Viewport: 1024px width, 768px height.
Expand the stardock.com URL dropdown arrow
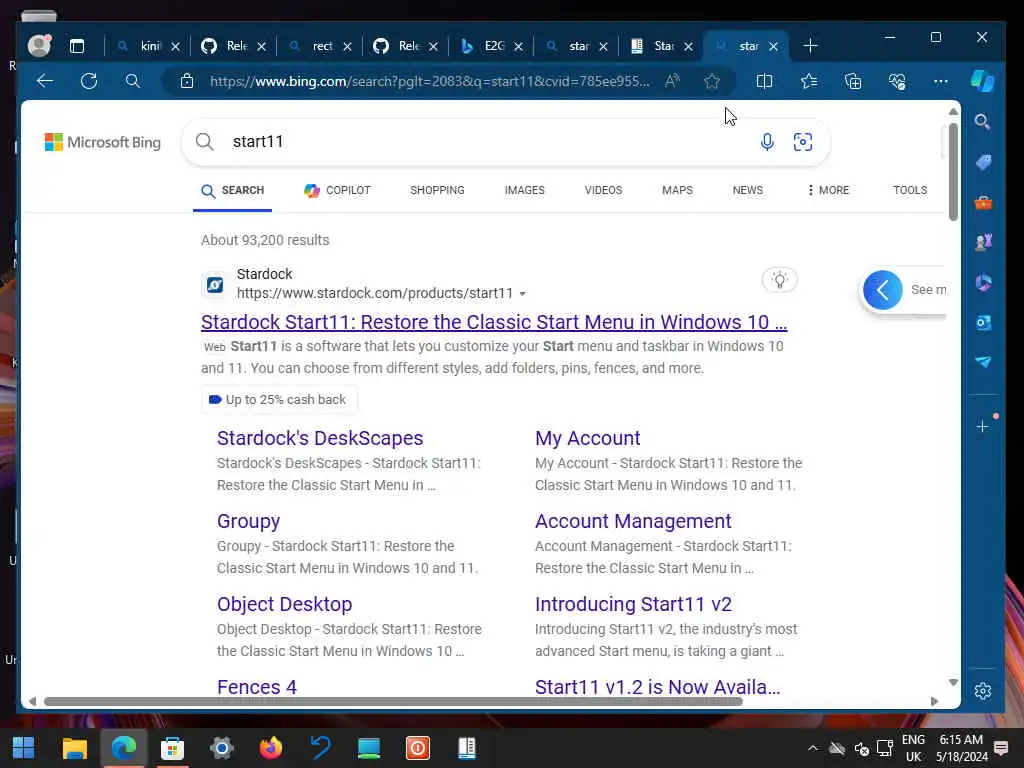click(x=522, y=294)
